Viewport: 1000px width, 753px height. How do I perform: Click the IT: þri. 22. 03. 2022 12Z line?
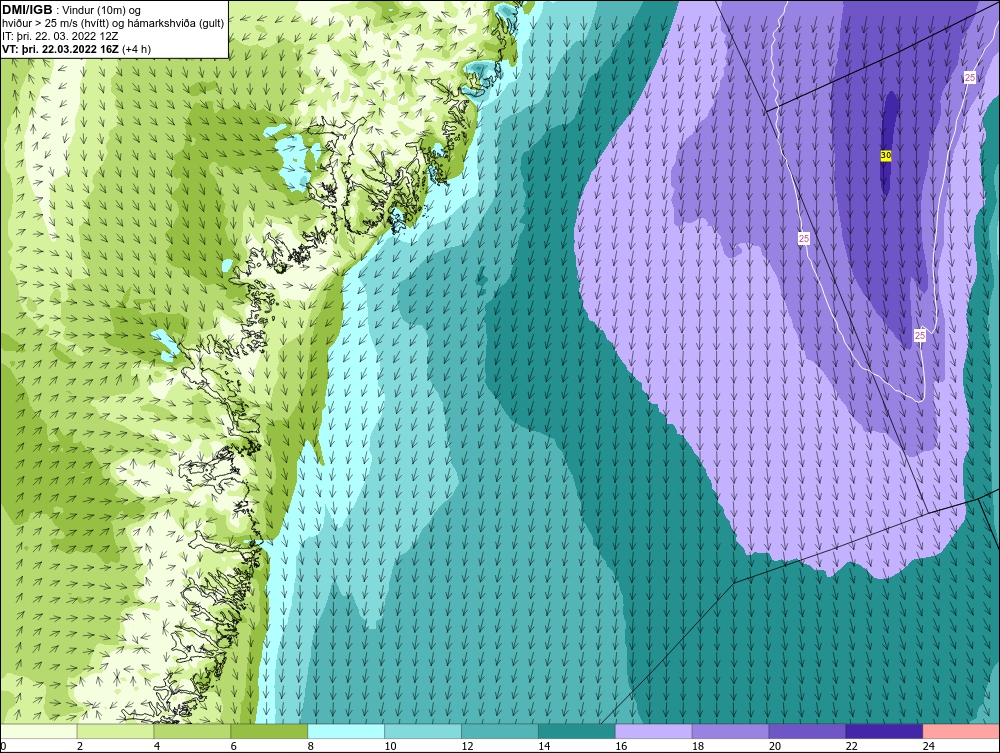coord(59,36)
